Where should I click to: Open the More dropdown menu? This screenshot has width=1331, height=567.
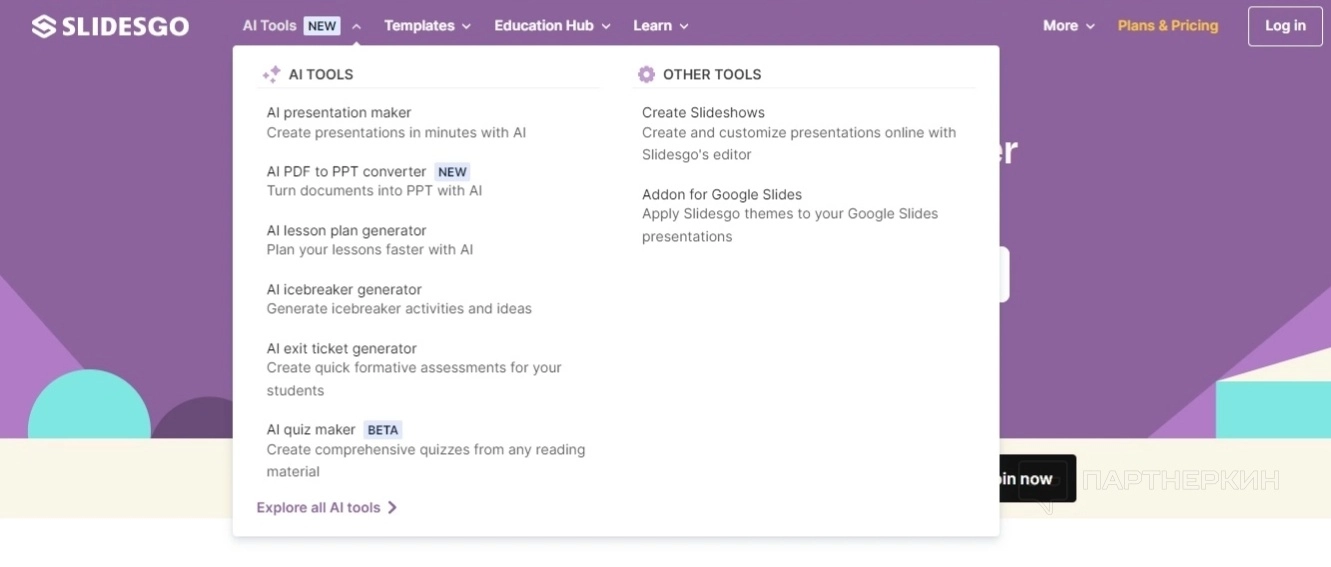pyautogui.click(x=1068, y=26)
